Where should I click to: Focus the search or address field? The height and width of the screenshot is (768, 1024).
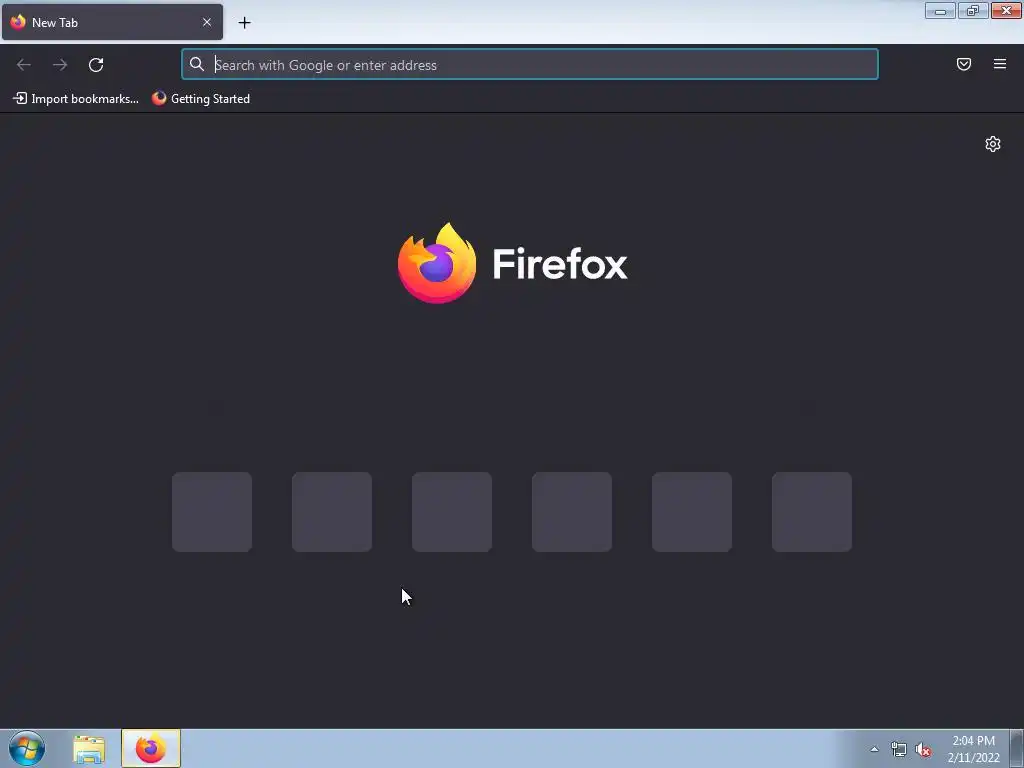tap(530, 64)
